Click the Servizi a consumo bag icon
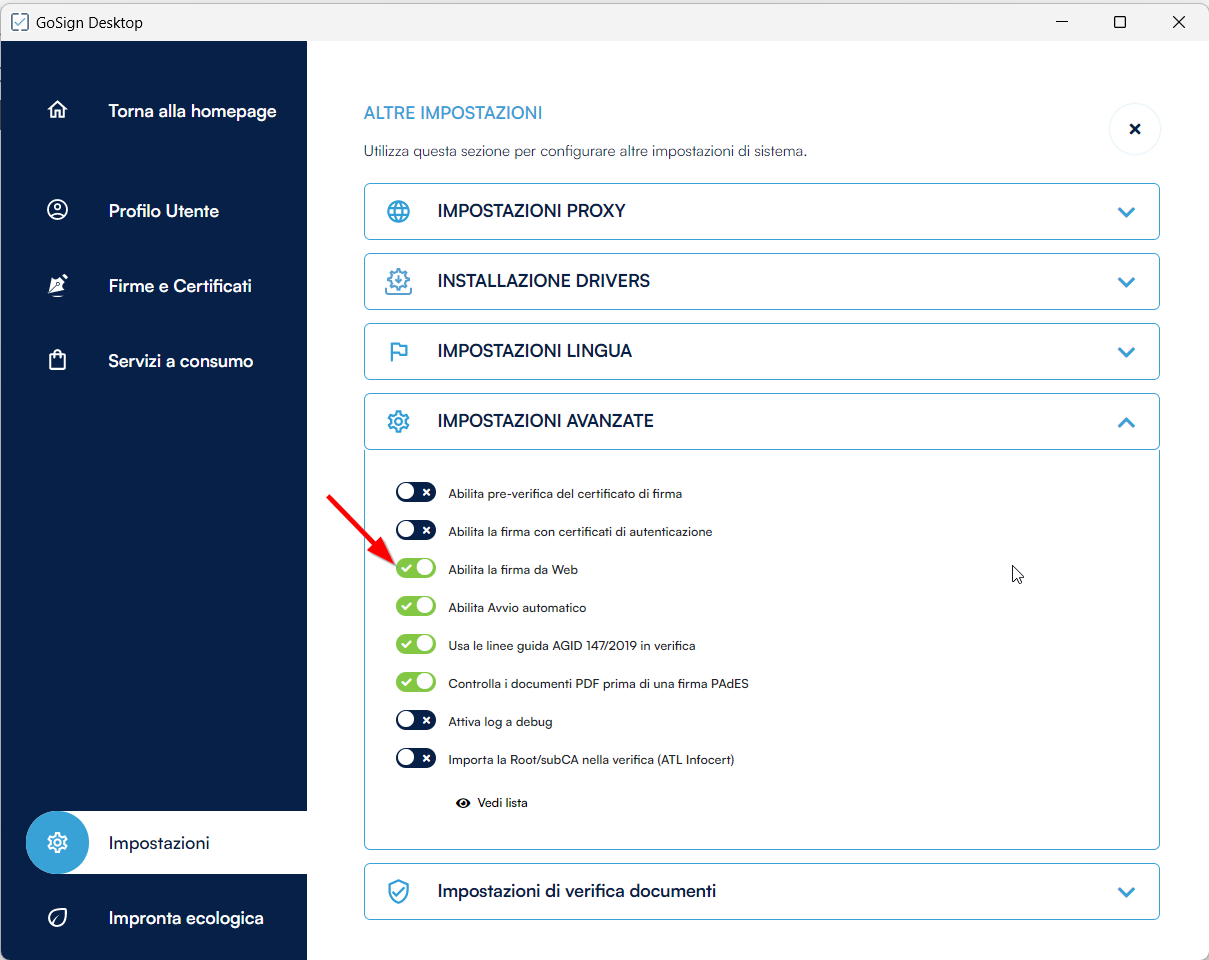 click(x=58, y=361)
